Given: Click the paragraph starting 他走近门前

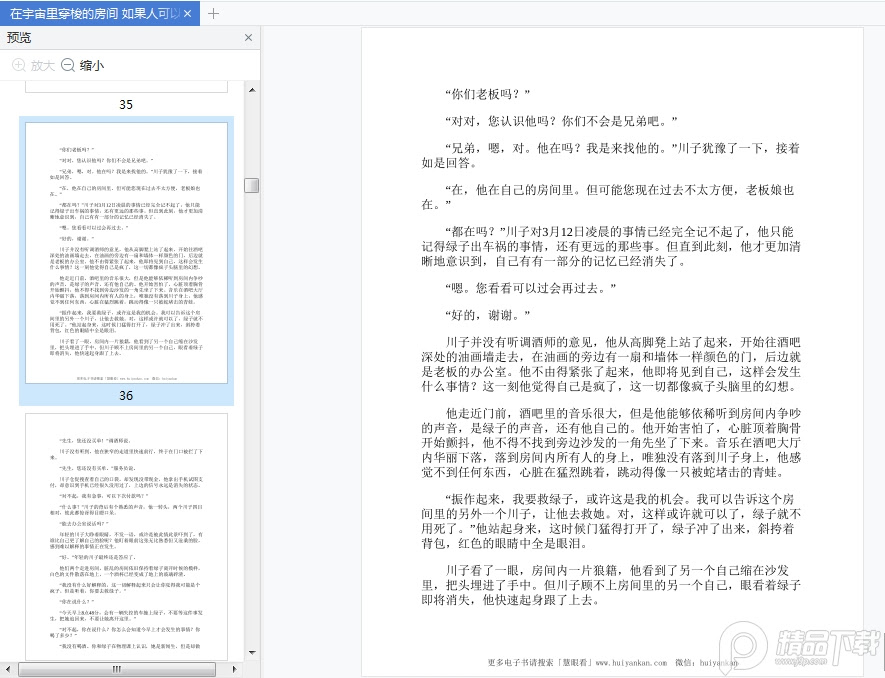Looking at the screenshot, I should (611, 443).
